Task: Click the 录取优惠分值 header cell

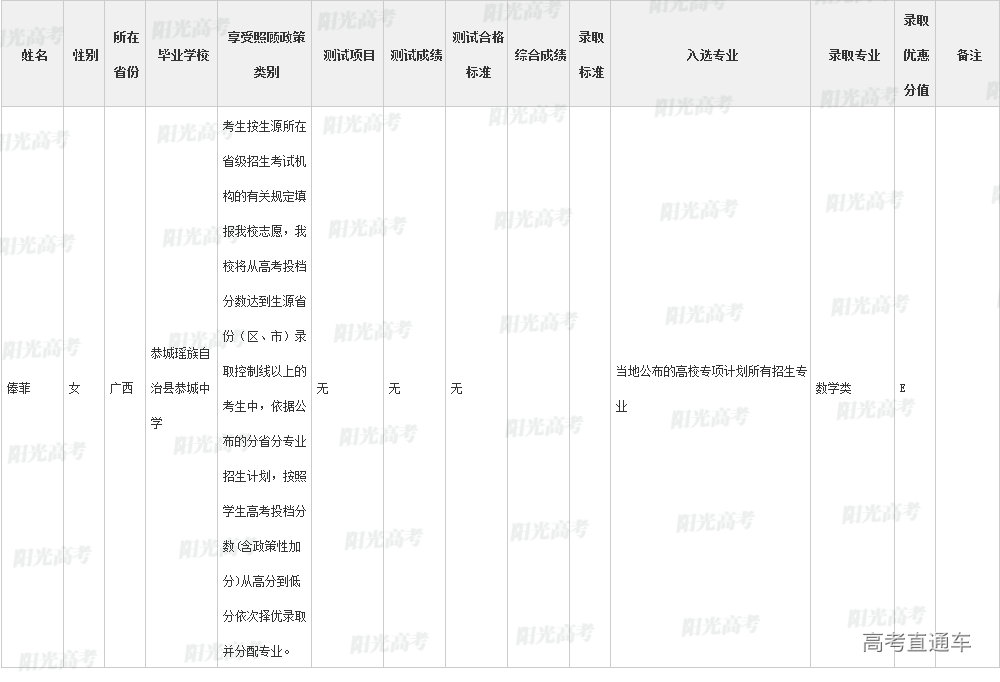Action: pos(916,55)
